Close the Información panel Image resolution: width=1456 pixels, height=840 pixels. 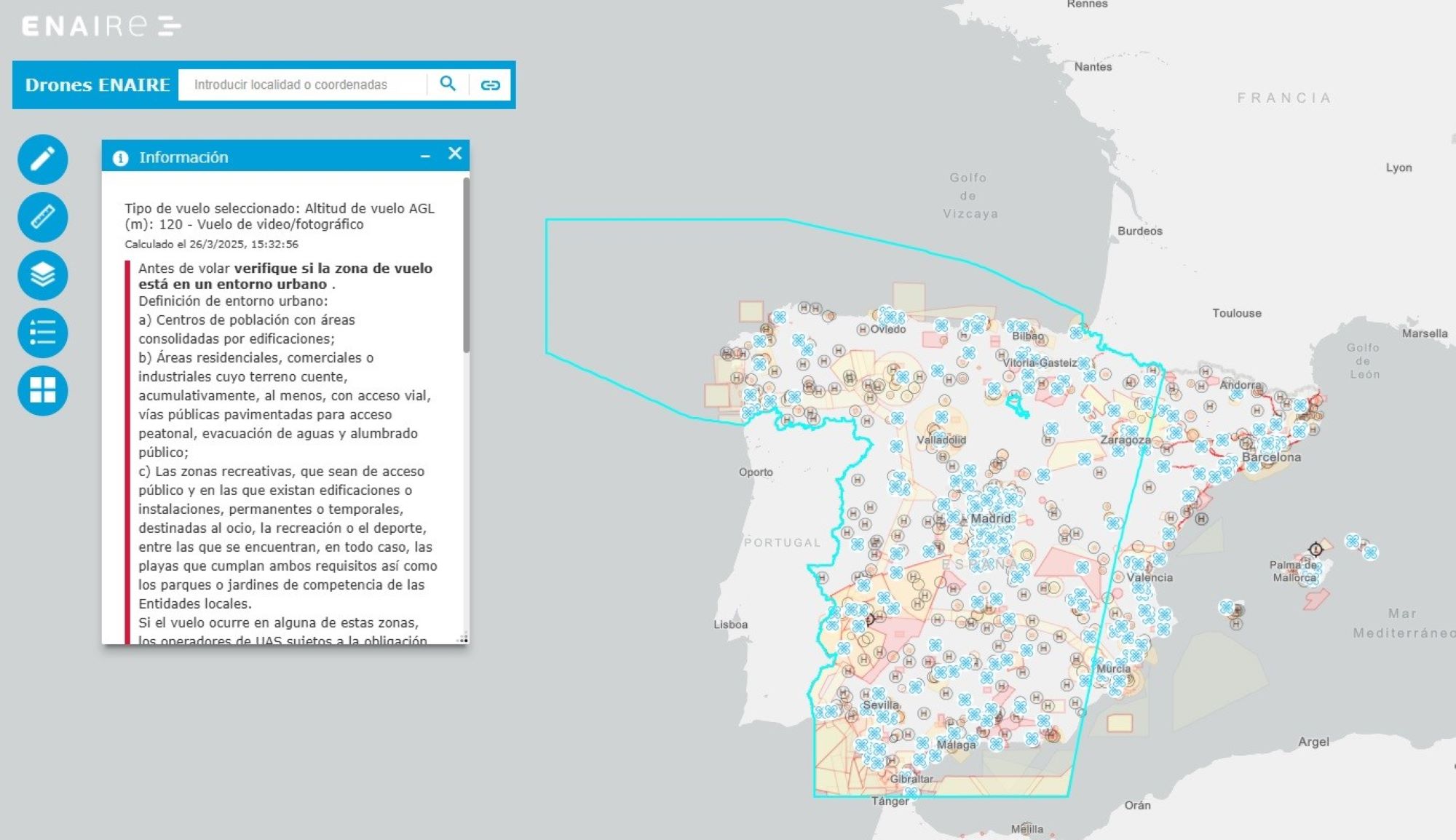[x=455, y=154]
